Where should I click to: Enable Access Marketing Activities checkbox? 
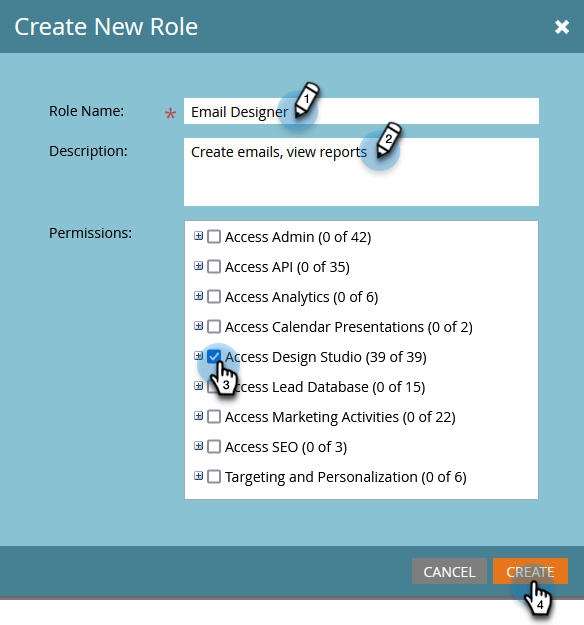tap(214, 417)
